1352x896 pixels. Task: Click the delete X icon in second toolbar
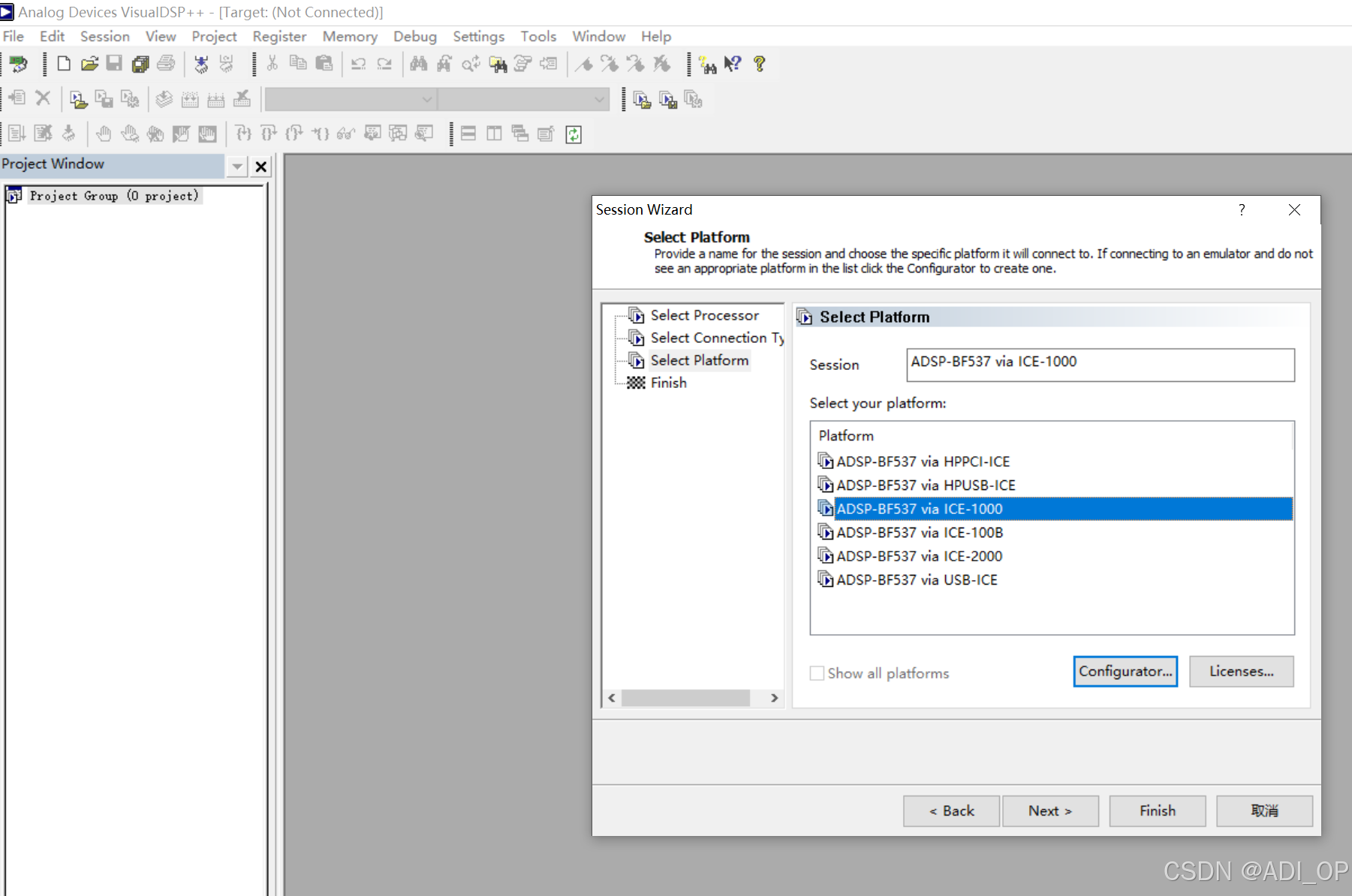(43, 98)
